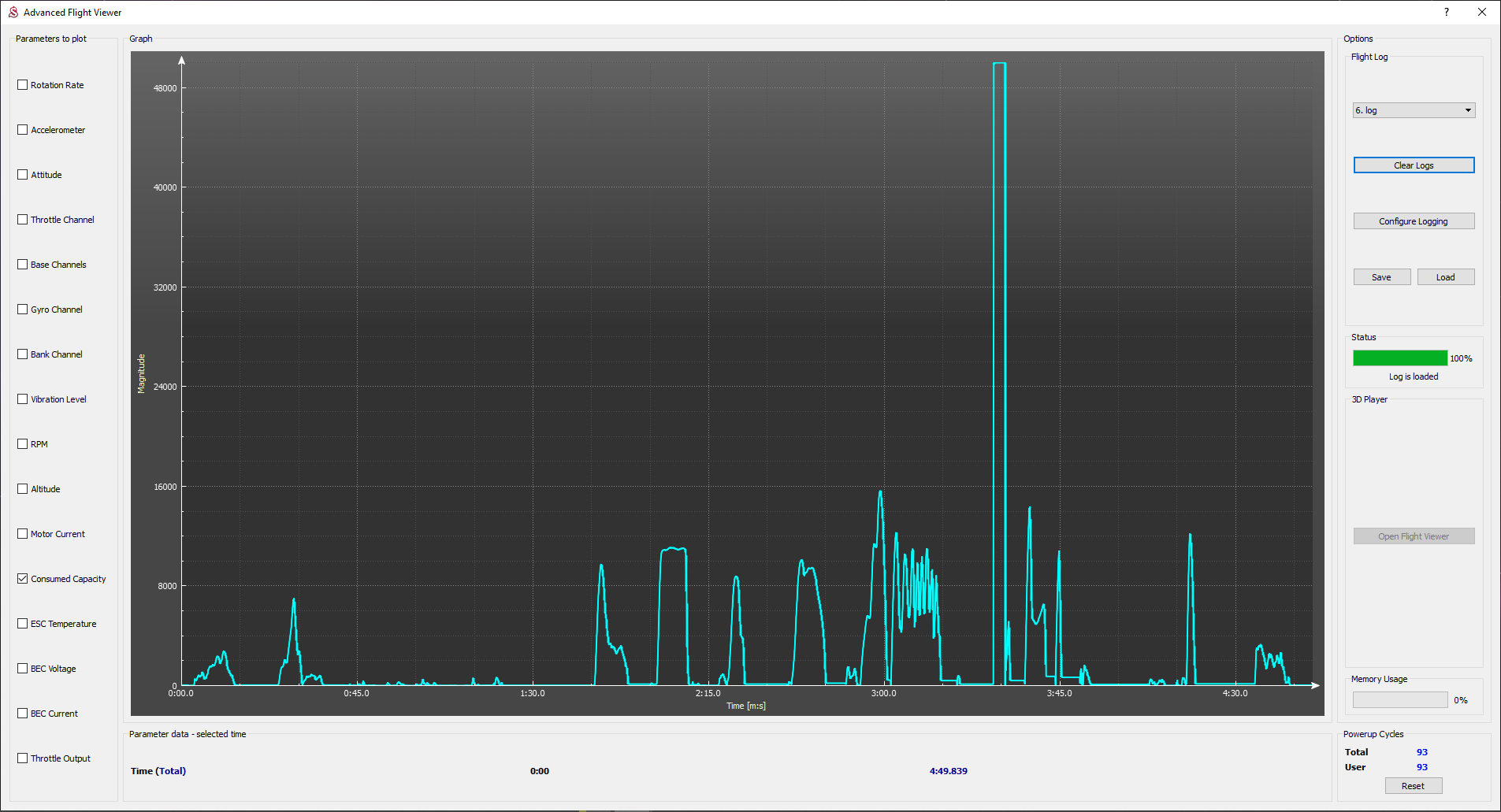Enable Vibration Level plotting
Screen dimensions: 1501x812
pos(23,399)
